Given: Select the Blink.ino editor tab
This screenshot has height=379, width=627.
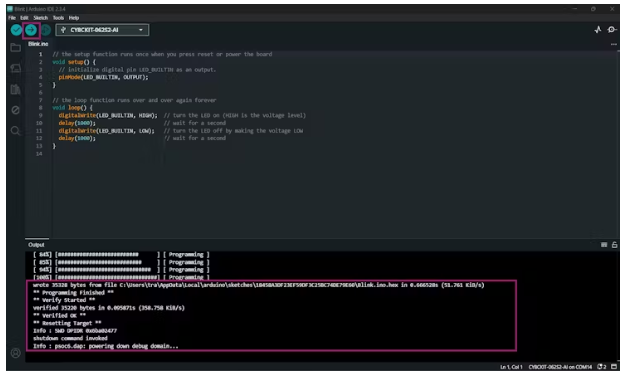Looking at the screenshot, I should 38,44.
